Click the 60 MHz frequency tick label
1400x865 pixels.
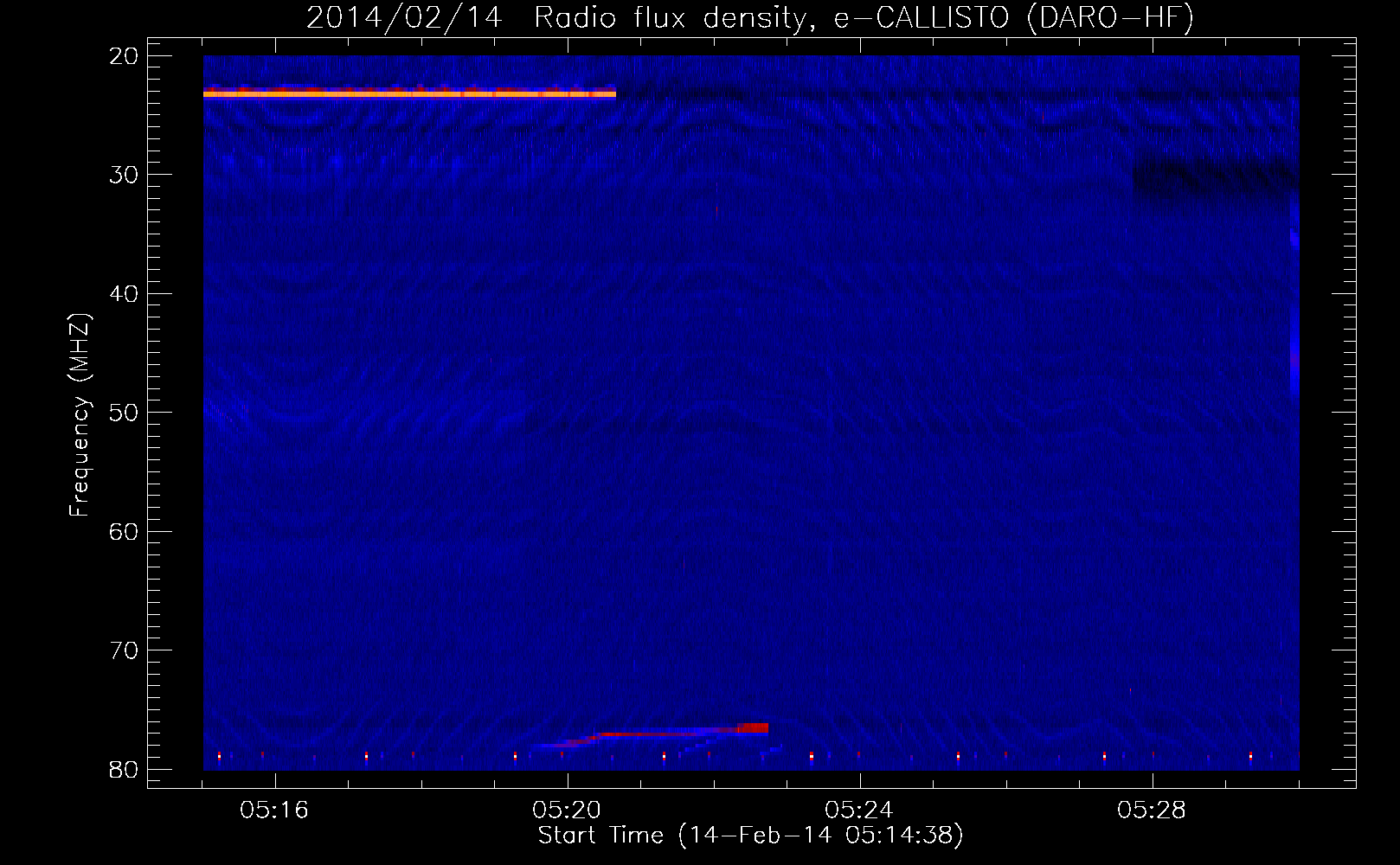[125, 531]
